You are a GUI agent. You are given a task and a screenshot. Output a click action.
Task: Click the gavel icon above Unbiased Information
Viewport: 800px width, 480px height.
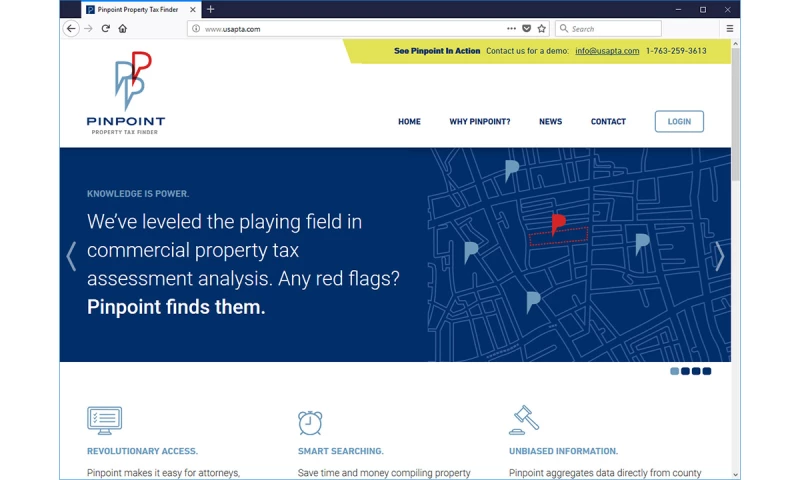coord(524,420)
